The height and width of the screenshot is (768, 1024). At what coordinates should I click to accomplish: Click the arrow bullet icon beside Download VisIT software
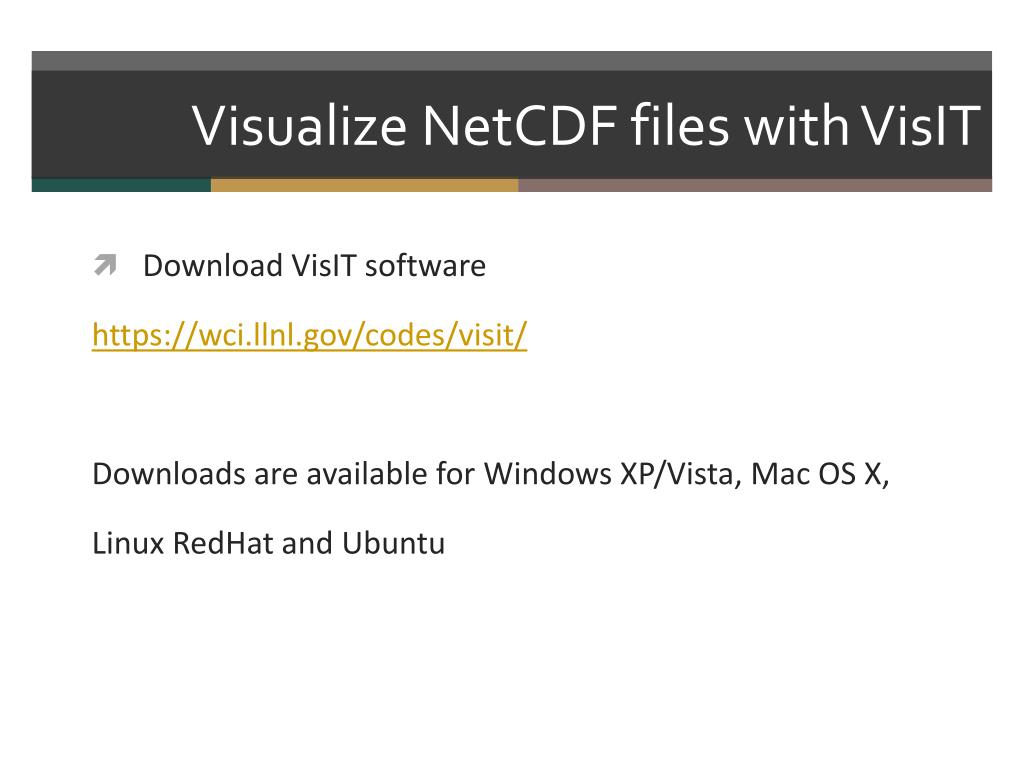(105, 264)
